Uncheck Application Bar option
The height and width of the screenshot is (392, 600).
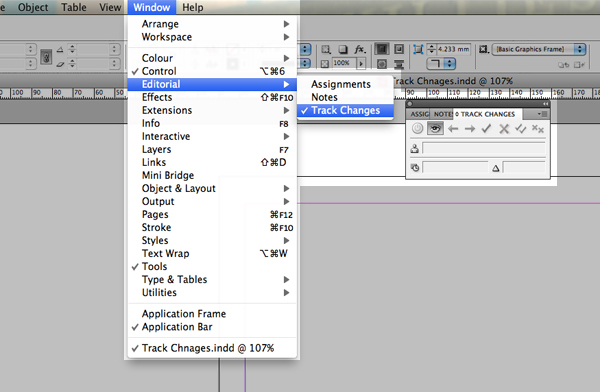[212, 327]
